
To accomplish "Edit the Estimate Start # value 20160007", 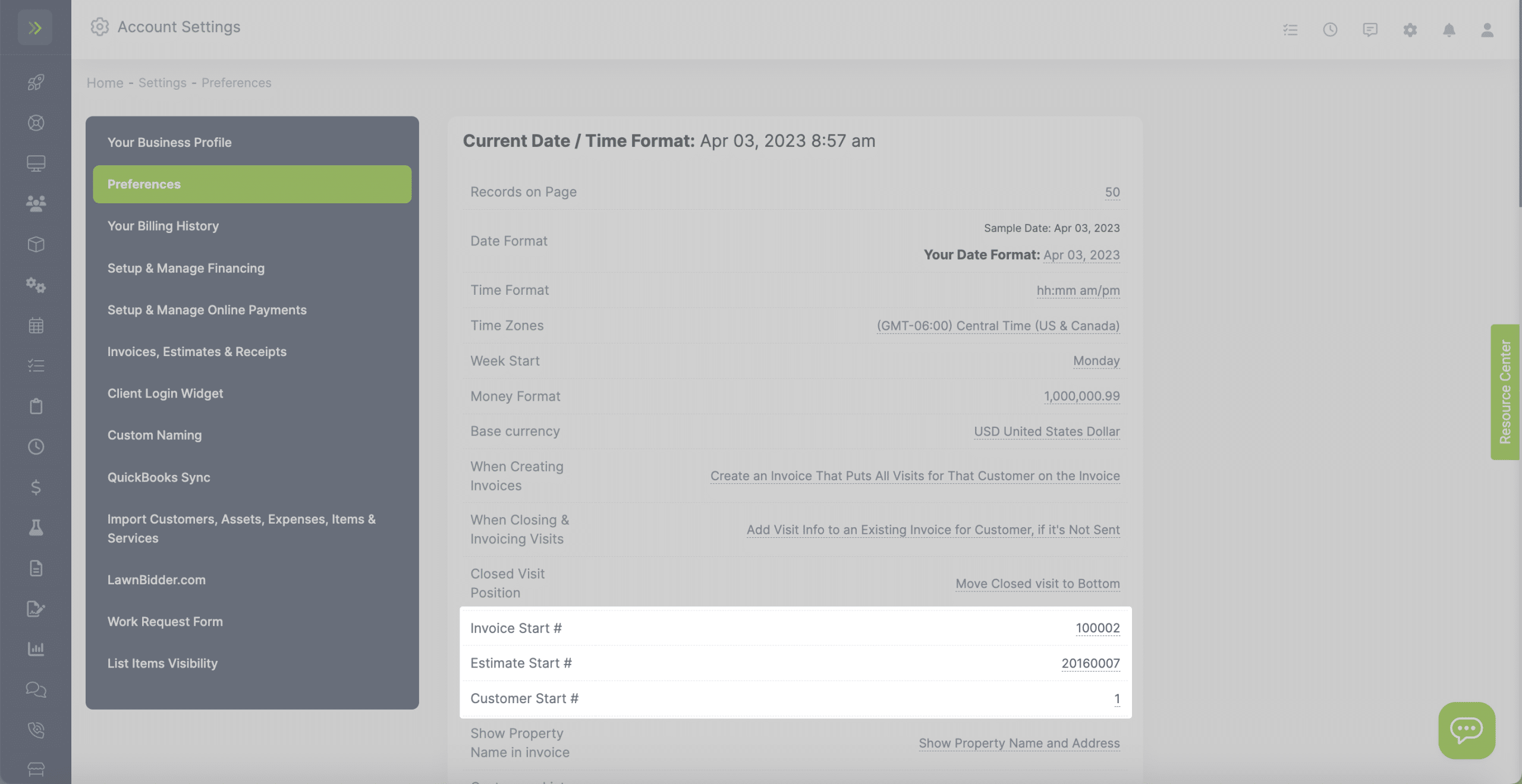I will click(x=1090, y=663).
